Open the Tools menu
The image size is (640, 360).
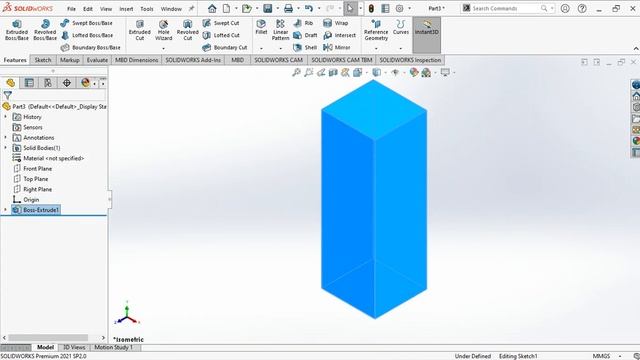[x=147, y=9]
